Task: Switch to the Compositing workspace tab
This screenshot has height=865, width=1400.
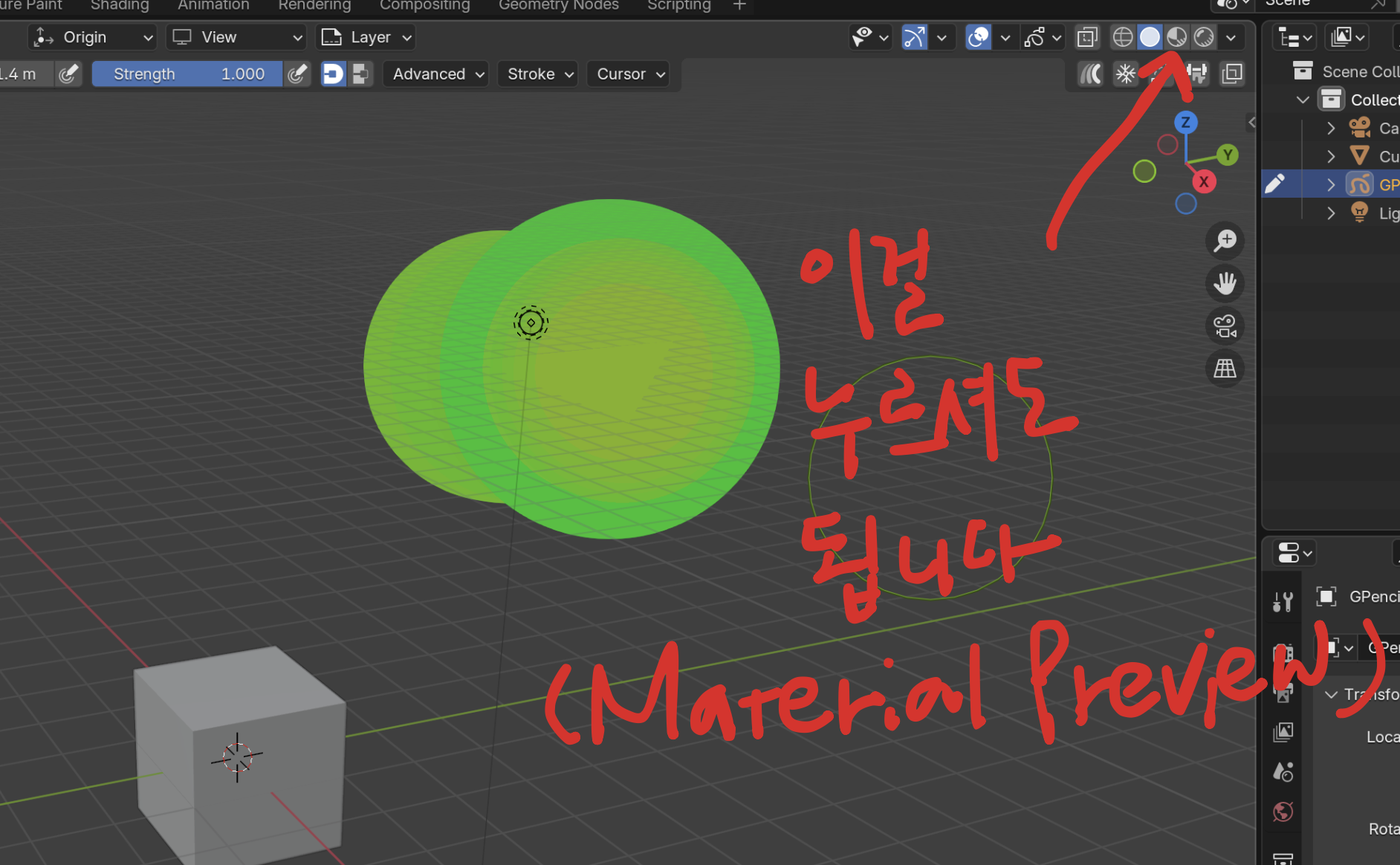Action: pos(424,6)
